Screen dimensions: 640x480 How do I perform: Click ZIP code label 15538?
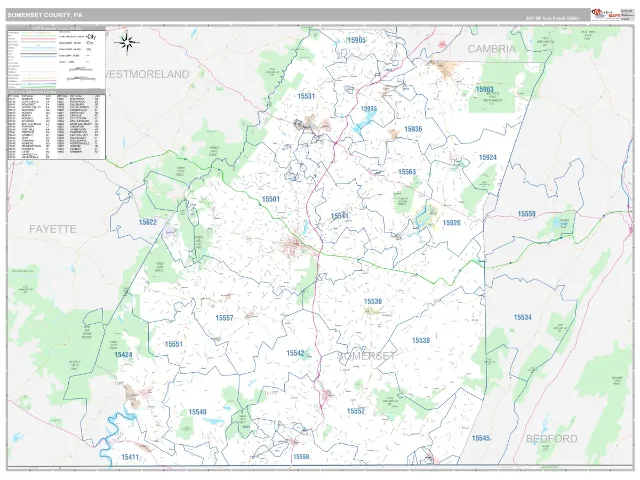[421, 340]
